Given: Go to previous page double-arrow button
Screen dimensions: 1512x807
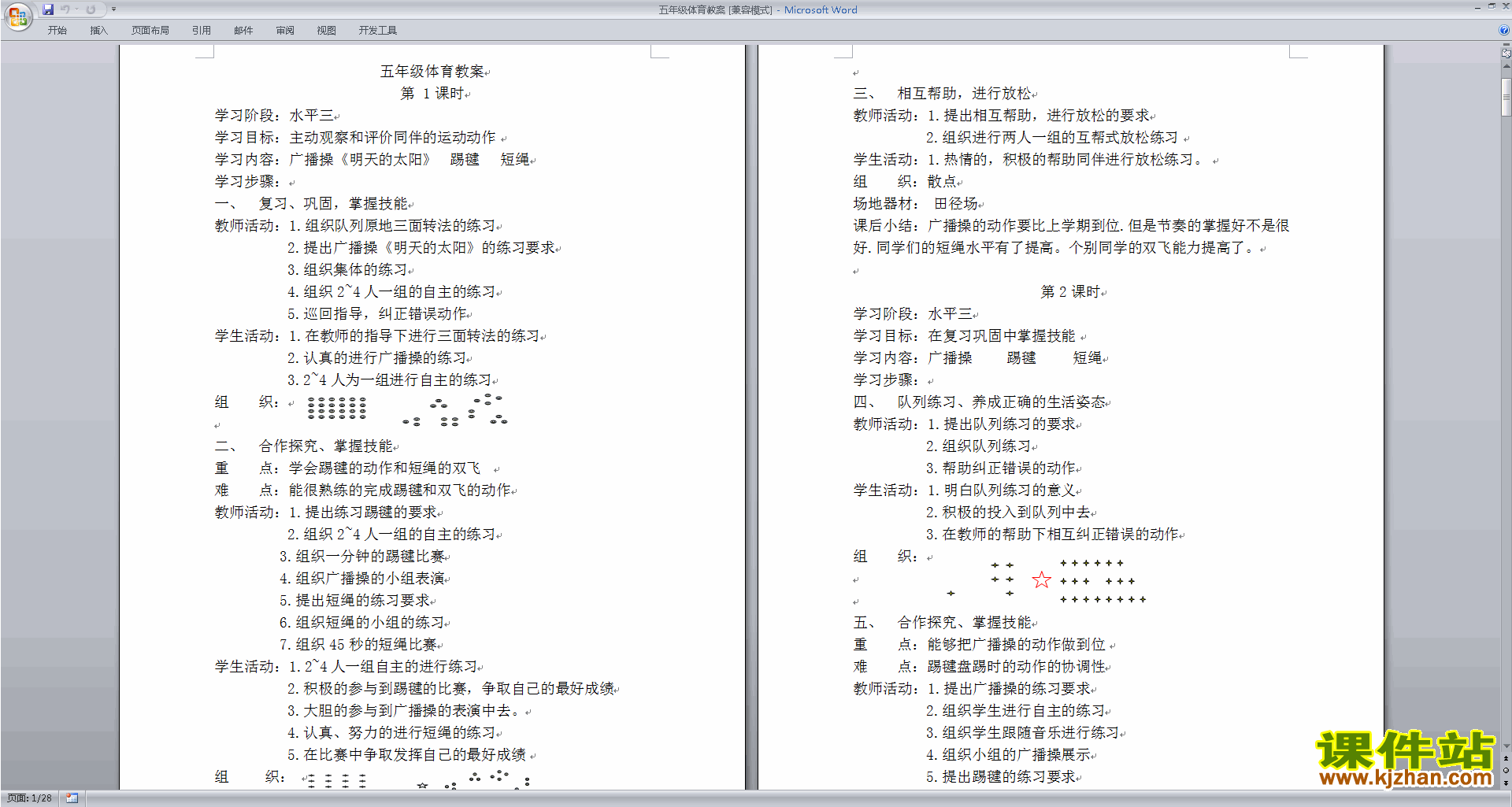Looking at the screenshot, I should (1506, 759).
